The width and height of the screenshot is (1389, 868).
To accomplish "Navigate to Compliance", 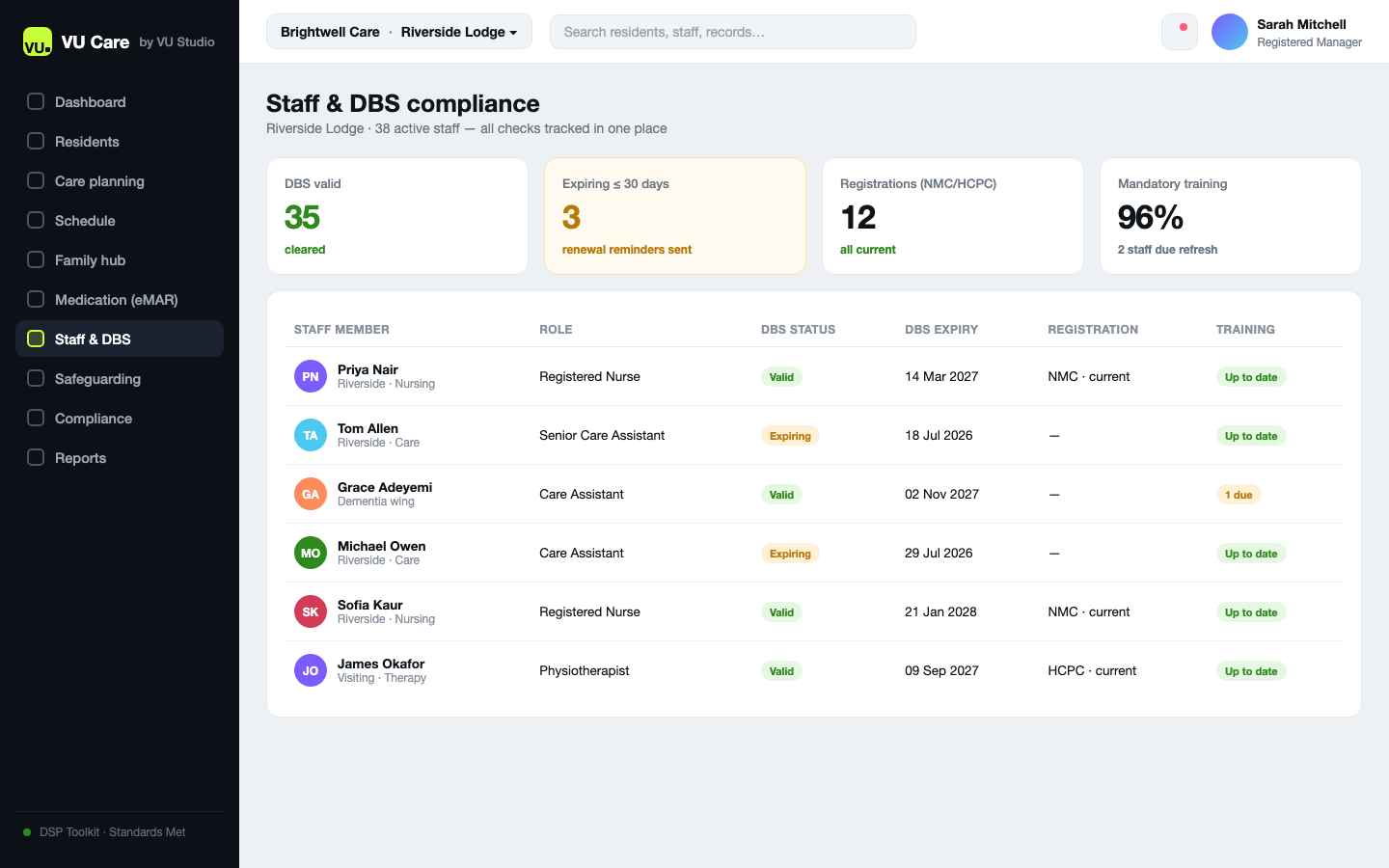I will point(120,418).
